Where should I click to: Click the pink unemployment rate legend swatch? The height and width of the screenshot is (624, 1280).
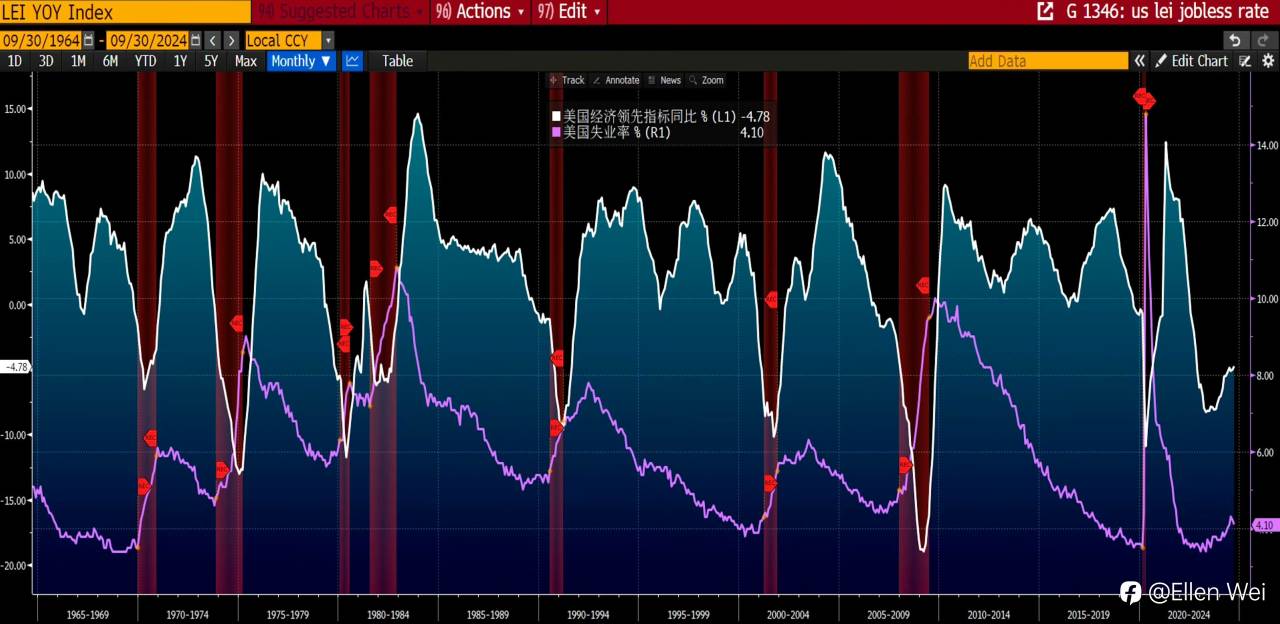tap(556, 132)
